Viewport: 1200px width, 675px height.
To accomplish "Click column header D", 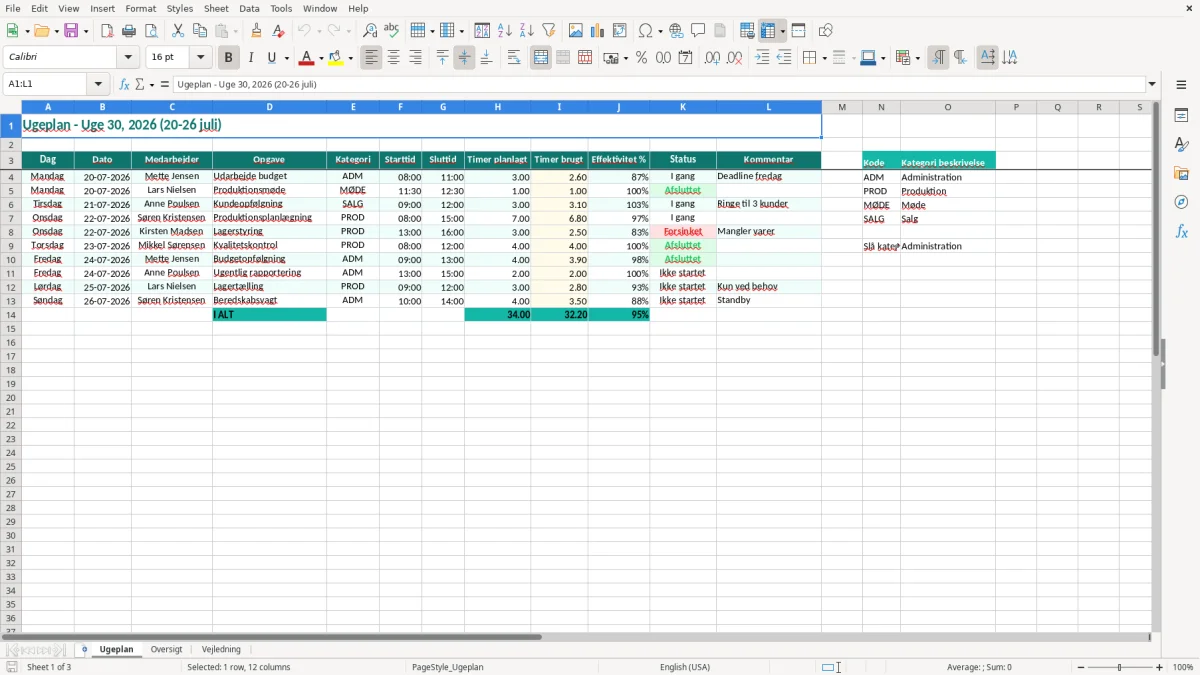I will pyautogui.click(x=269, y=107).
